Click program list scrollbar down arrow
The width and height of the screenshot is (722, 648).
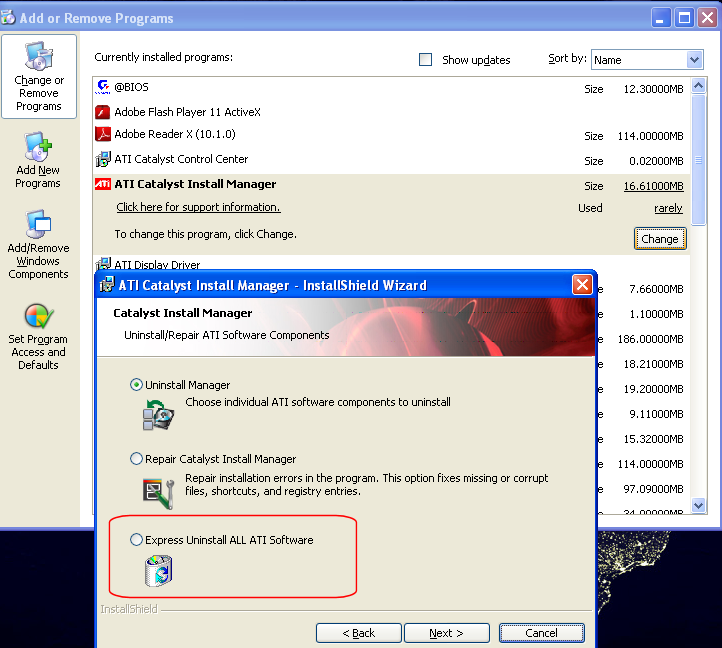[699, 505]
